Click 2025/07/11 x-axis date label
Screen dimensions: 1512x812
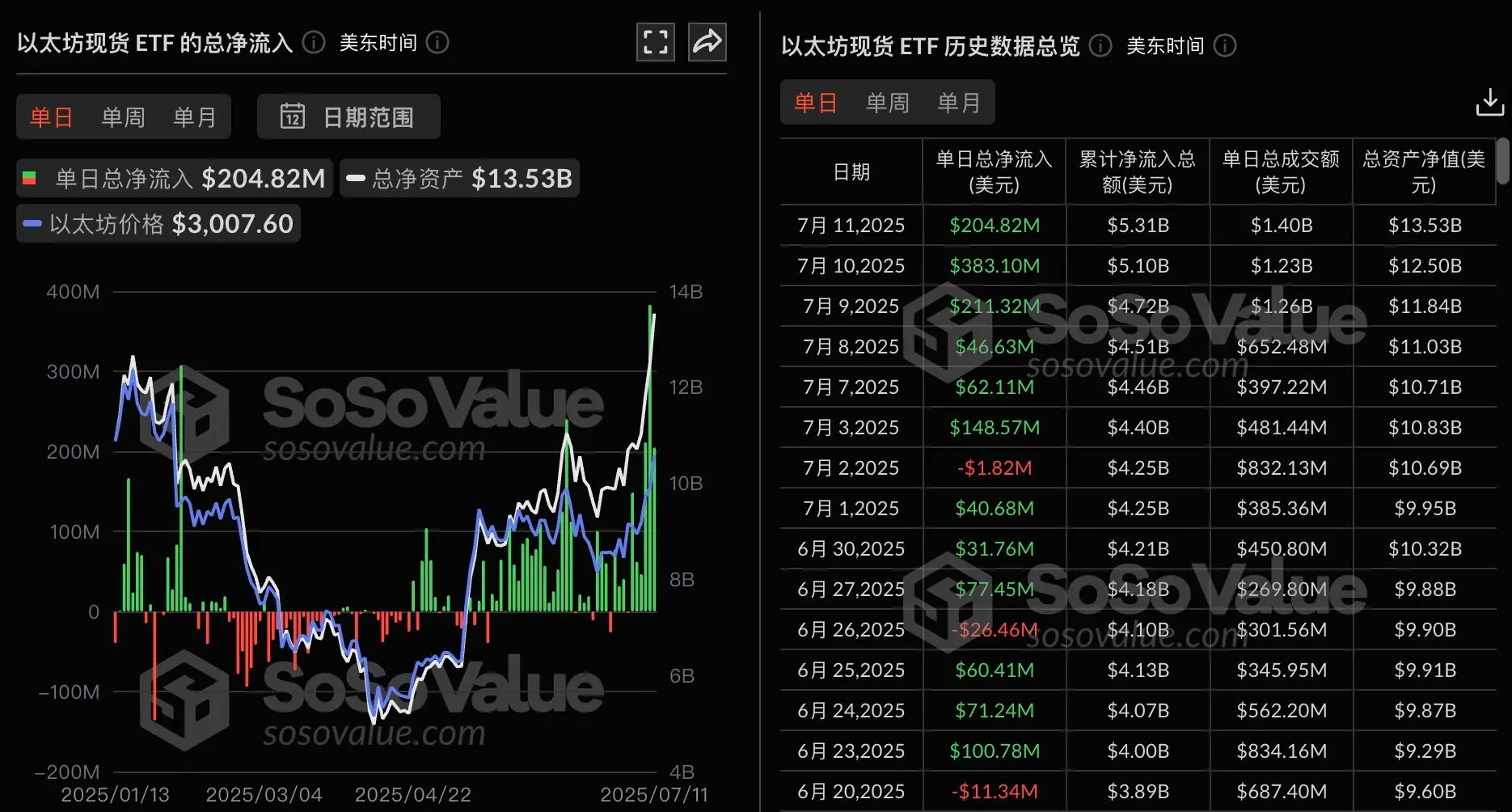point(653,794)
